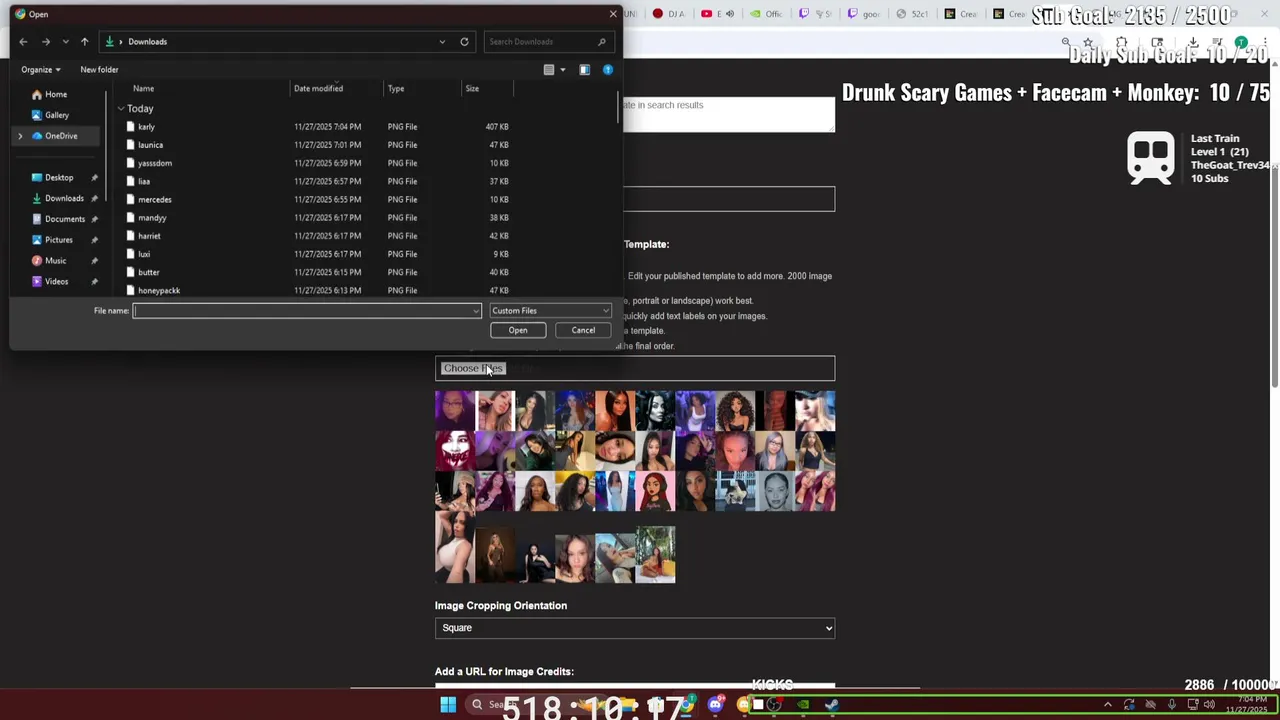Open view options dropdown arrow

[x=562, y=70]
